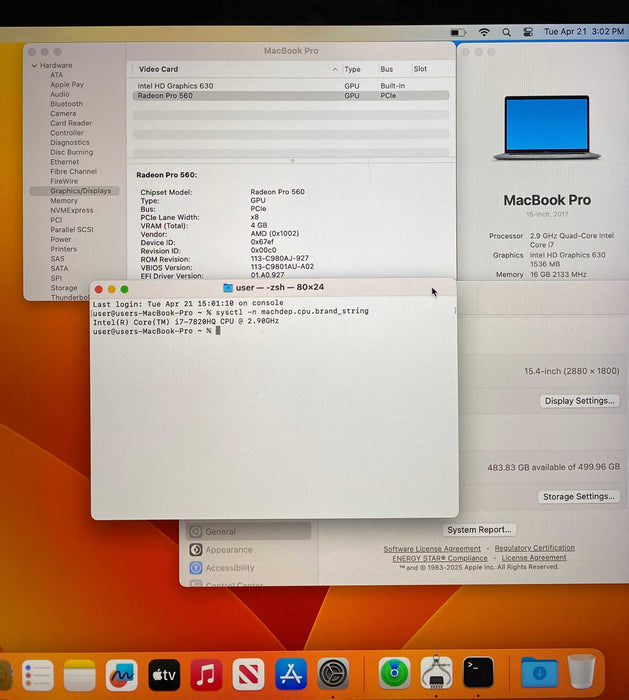Select Parallel SCSI in the Hardware list
The width and height of the screenshot is (629, 700).
(x=72, y=229)
